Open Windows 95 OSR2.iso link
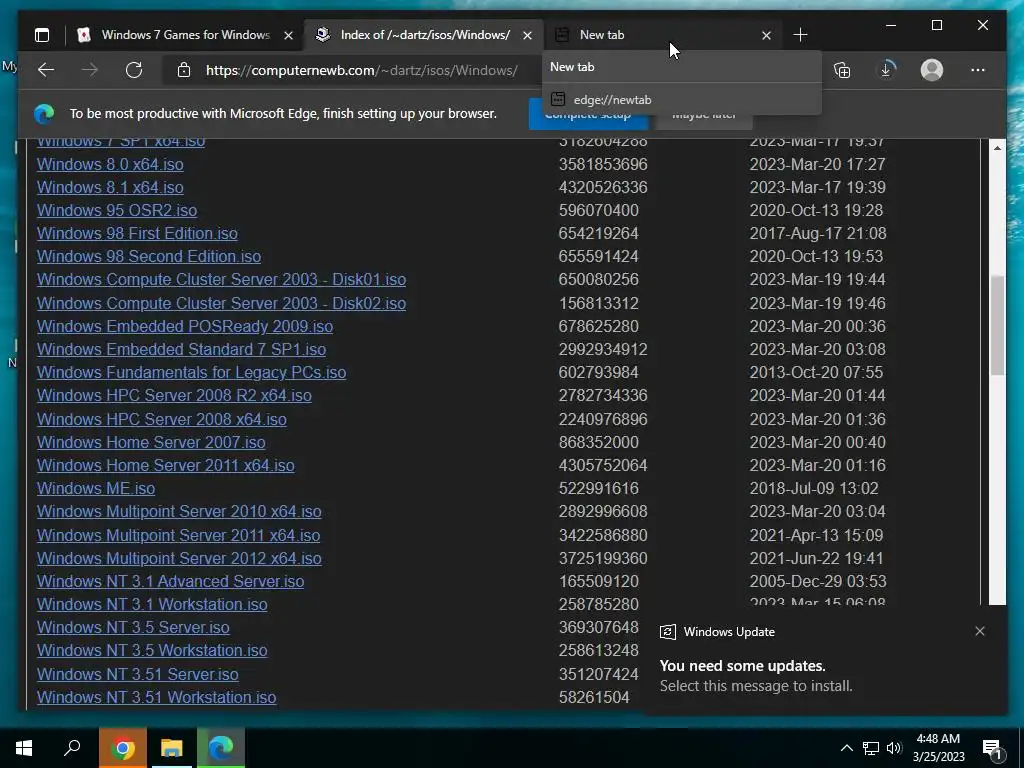1024x768 pixels. coord(117,210)
